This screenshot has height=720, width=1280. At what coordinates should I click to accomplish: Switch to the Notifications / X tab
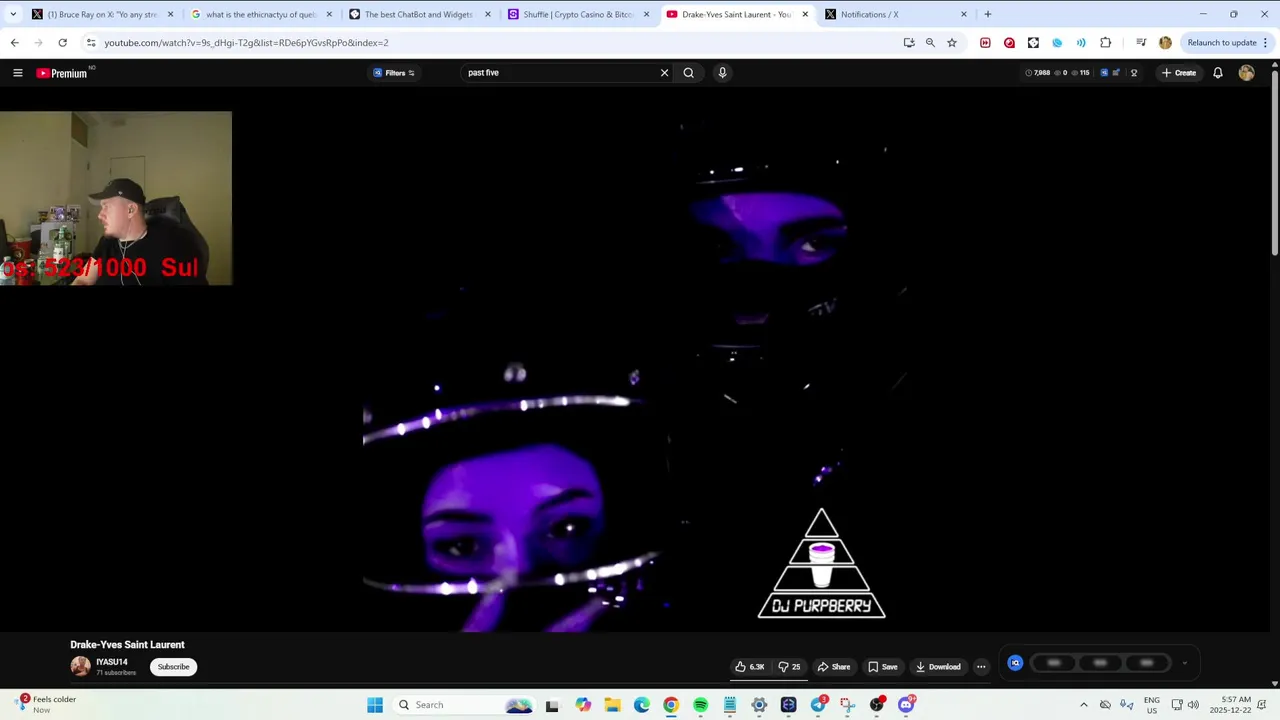coord(895,14)
